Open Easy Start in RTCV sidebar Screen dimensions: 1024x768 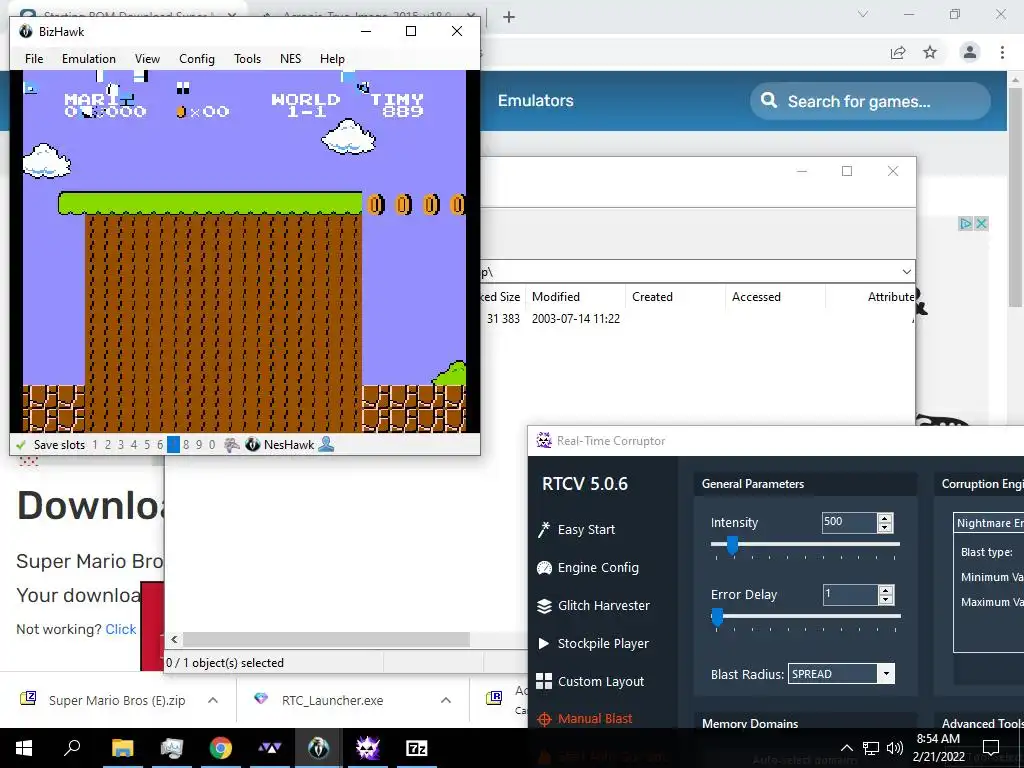tap(586, 530)
